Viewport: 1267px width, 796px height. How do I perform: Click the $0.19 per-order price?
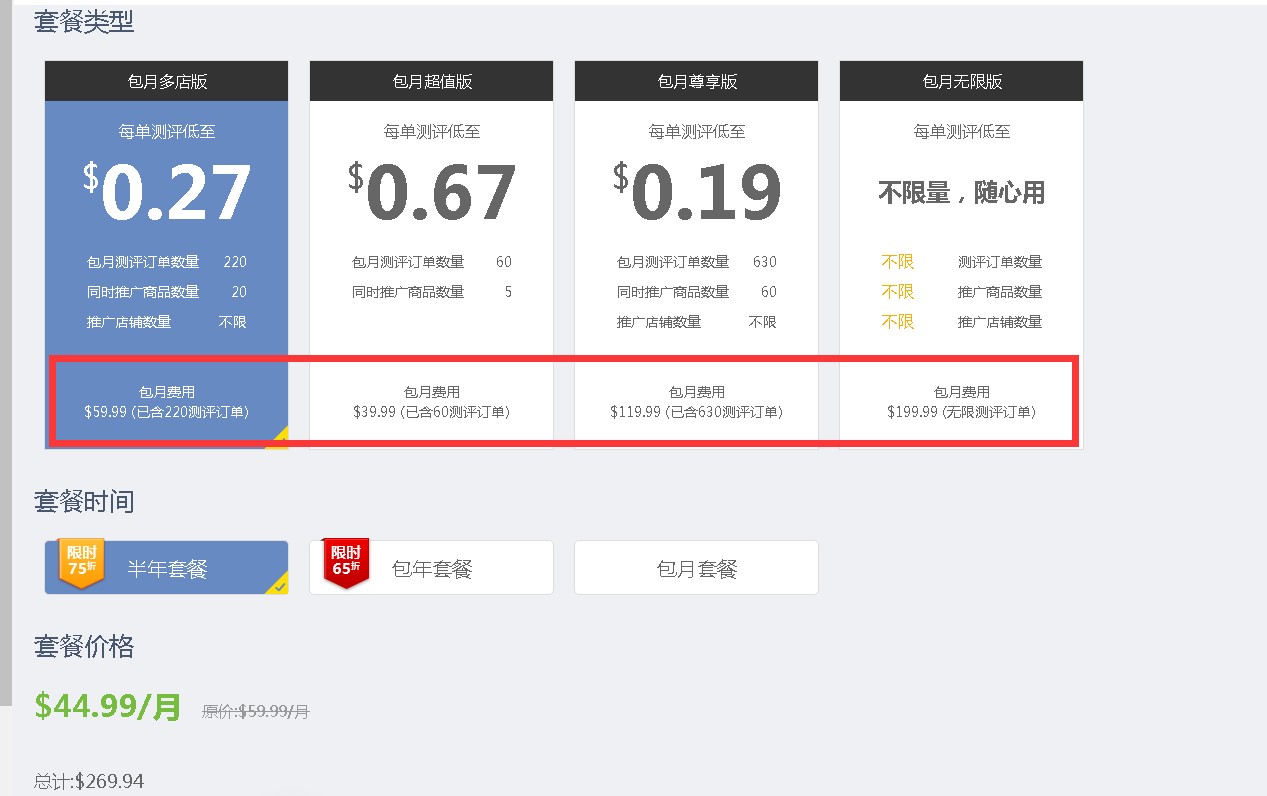pyautogui.click(x=696, y=193)
